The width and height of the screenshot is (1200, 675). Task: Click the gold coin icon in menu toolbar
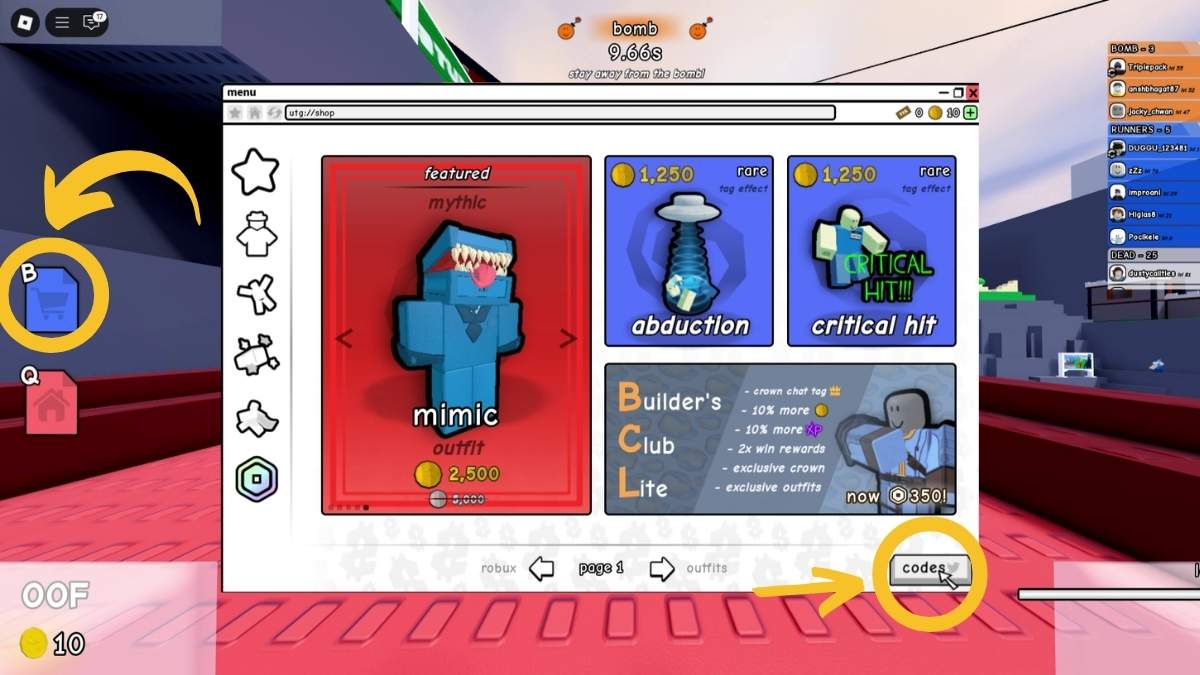pos(936,113)
